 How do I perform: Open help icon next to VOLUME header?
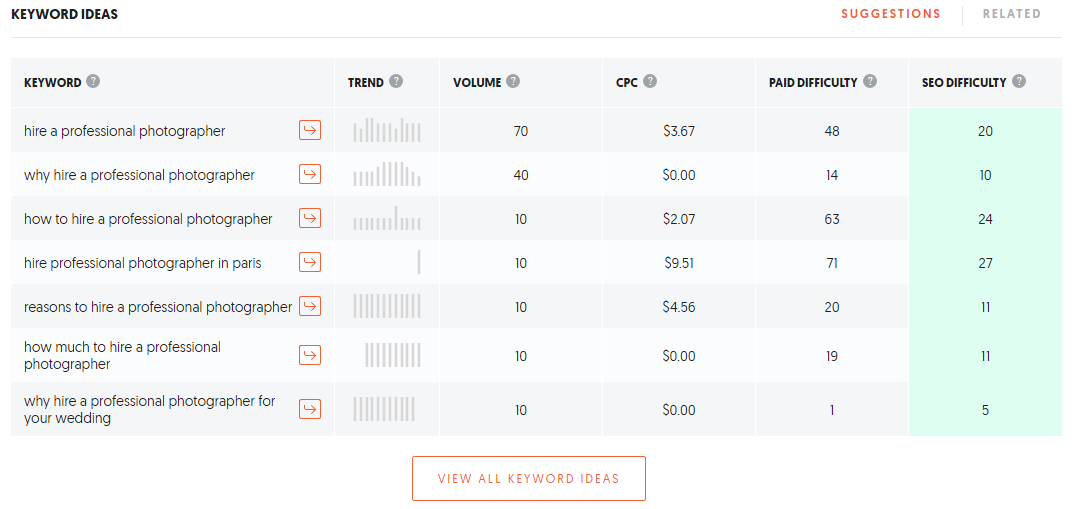pyautogui.click(x=513, y=82)
